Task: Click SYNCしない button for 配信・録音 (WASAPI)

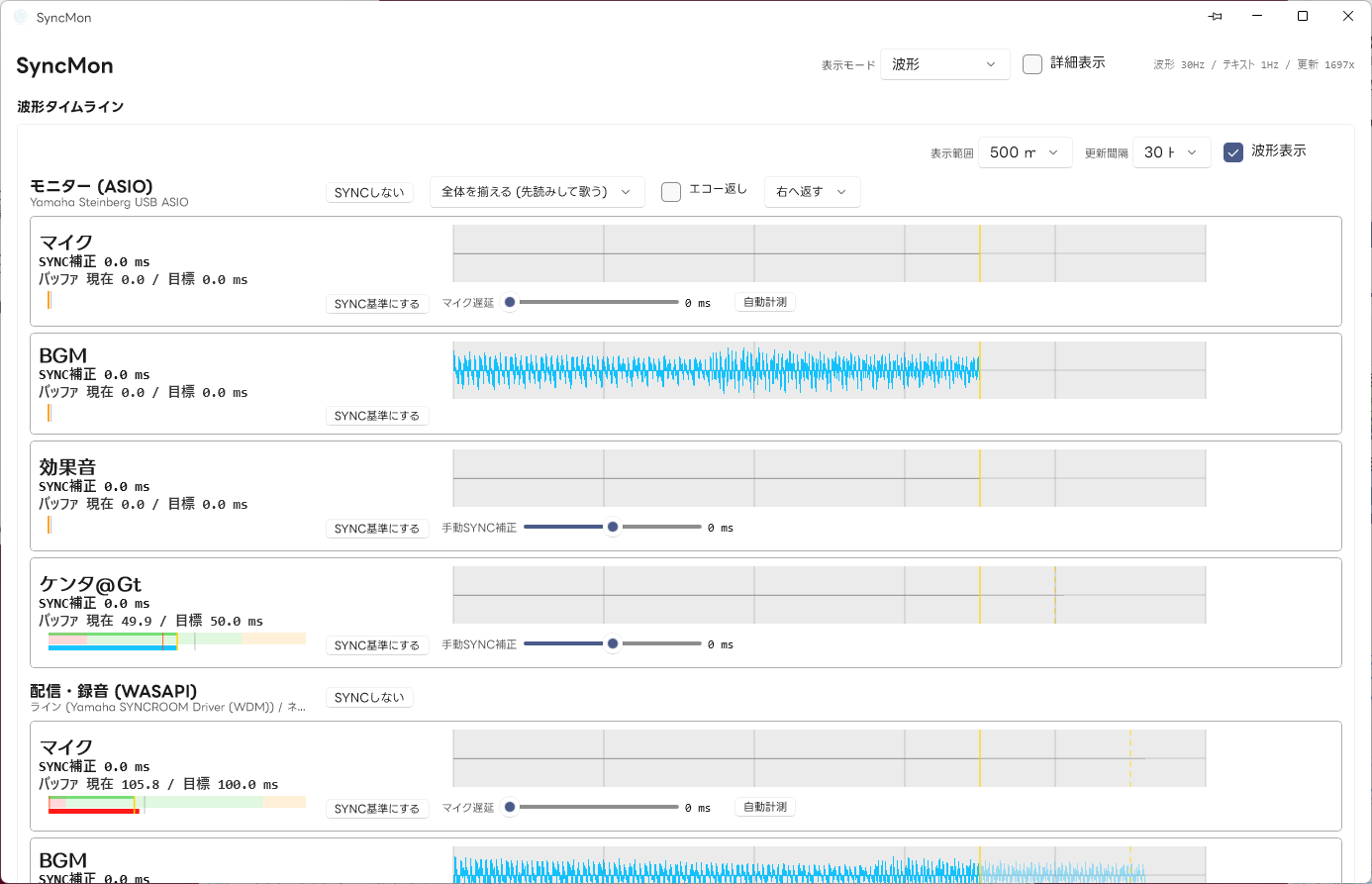Action: tap(369, 698)
